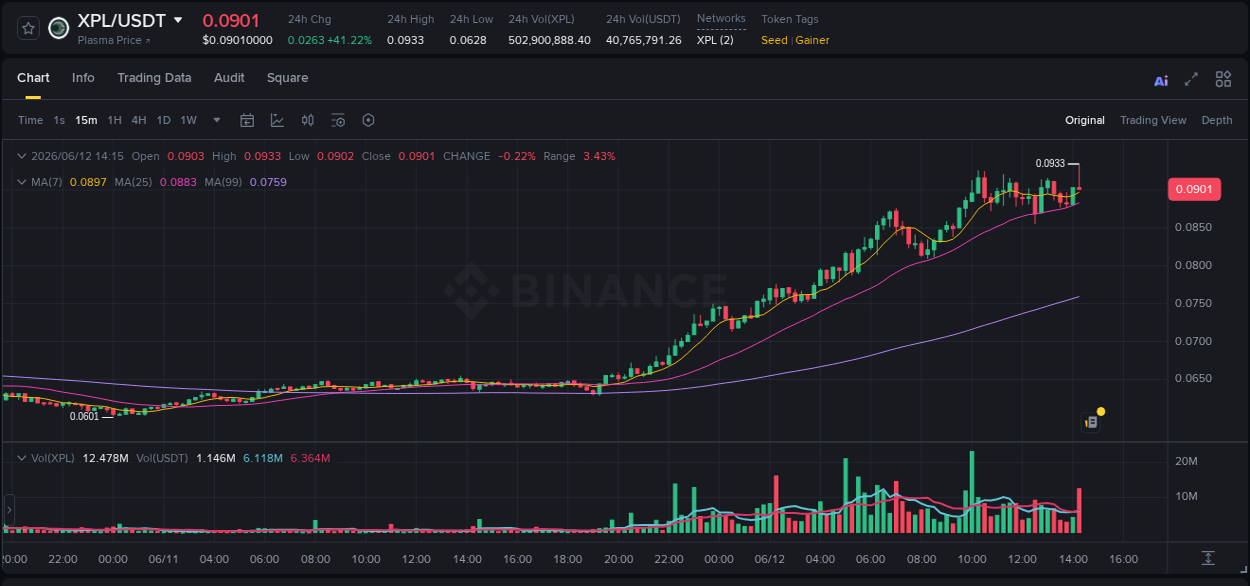
Task: Collapse the Vol(XPL) indicator chevron
Action: (x=22, y=458)
